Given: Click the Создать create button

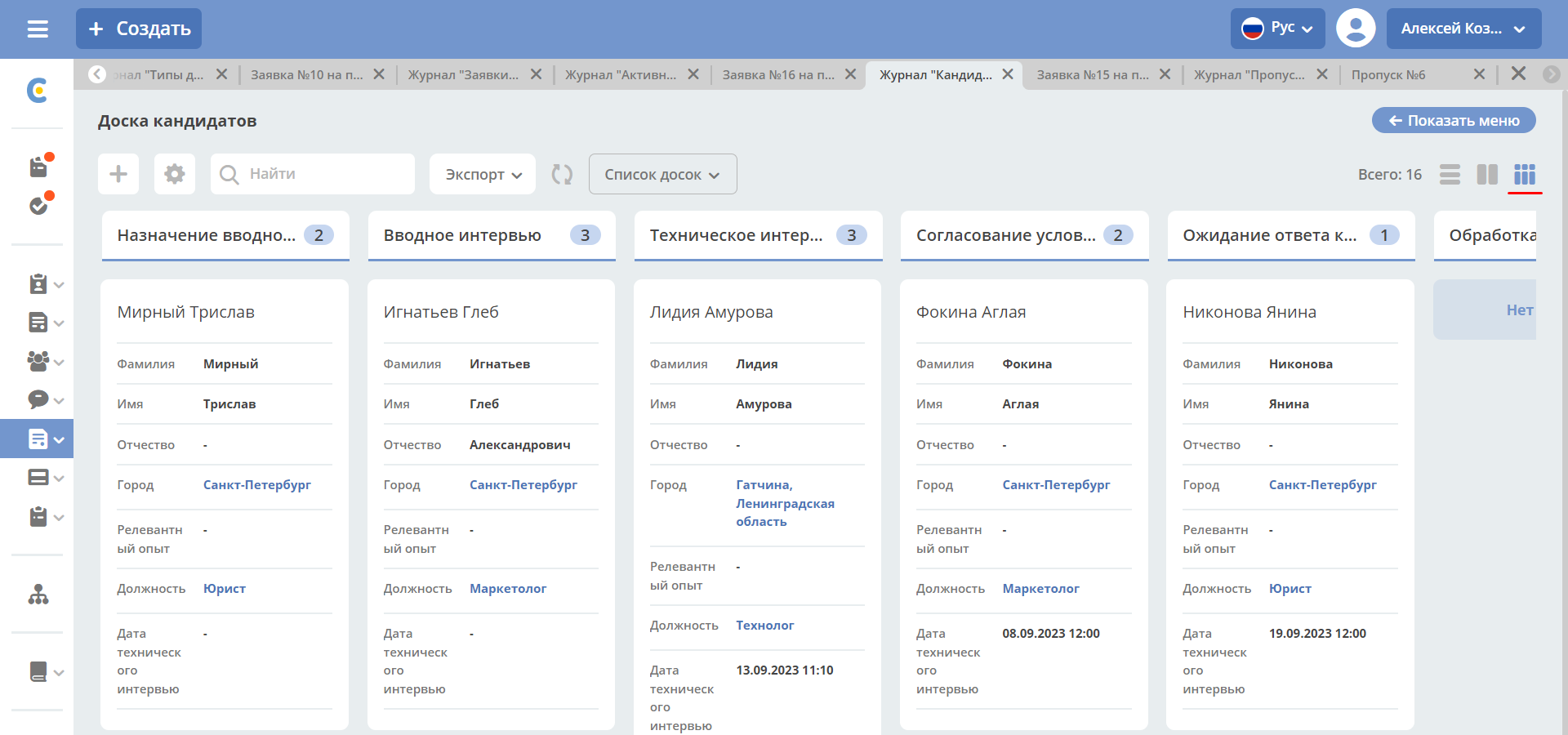Looking at the screenshot, I should [x=139, y=29].
